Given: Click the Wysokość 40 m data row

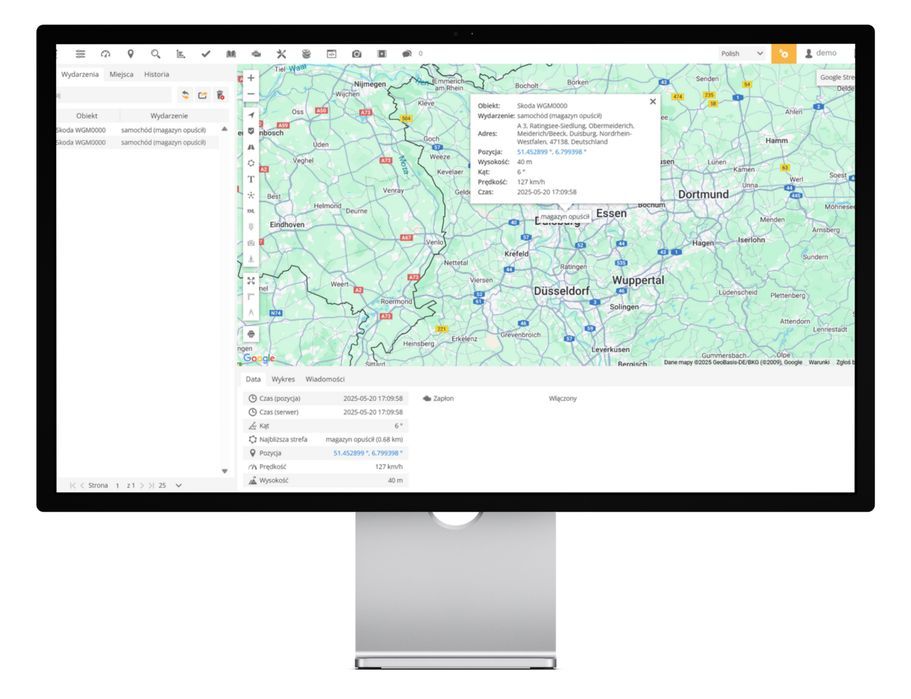Looking at the screenshot, I should coord(325,481).
